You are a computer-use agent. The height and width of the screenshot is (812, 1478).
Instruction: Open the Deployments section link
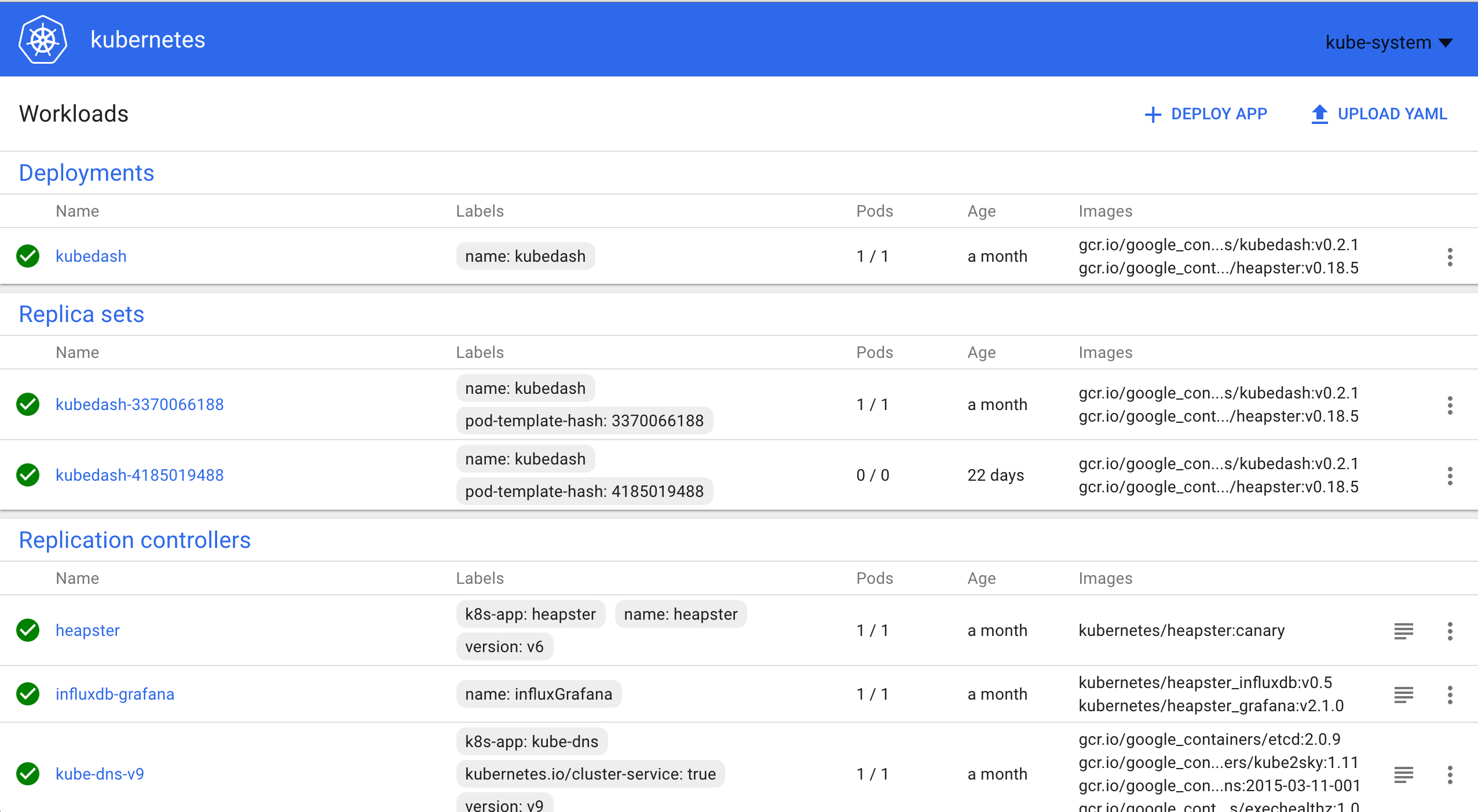click(86, 173)
